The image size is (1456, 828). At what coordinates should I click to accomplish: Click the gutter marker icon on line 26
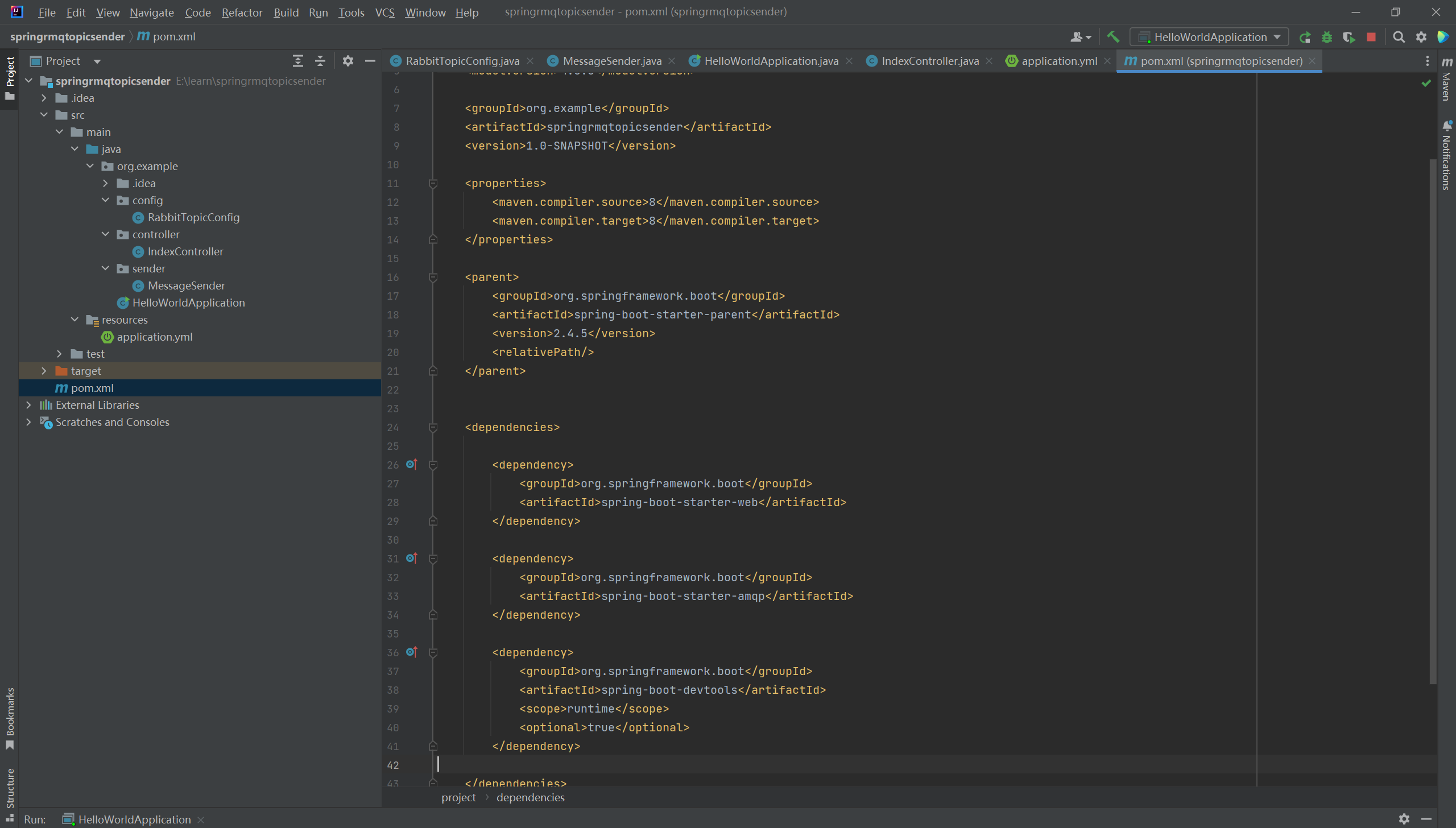tap(412, 465)
